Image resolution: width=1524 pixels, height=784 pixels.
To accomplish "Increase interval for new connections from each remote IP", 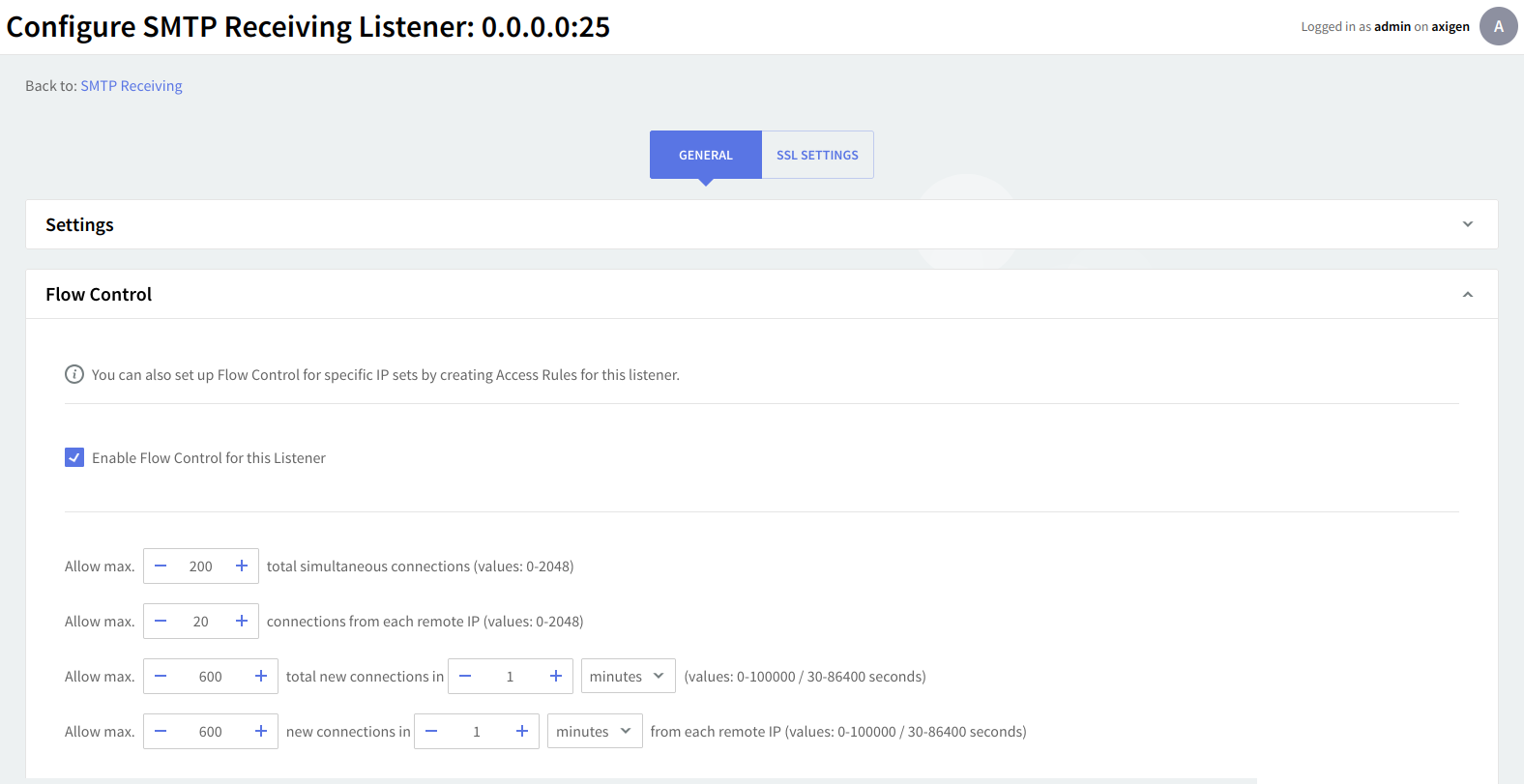I will pos(522,732).
